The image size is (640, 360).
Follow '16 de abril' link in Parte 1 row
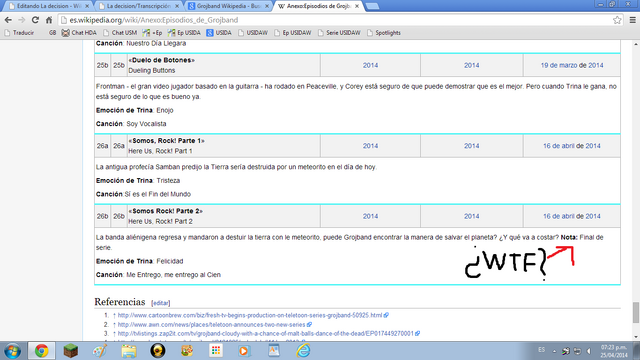tap(558, 146)
